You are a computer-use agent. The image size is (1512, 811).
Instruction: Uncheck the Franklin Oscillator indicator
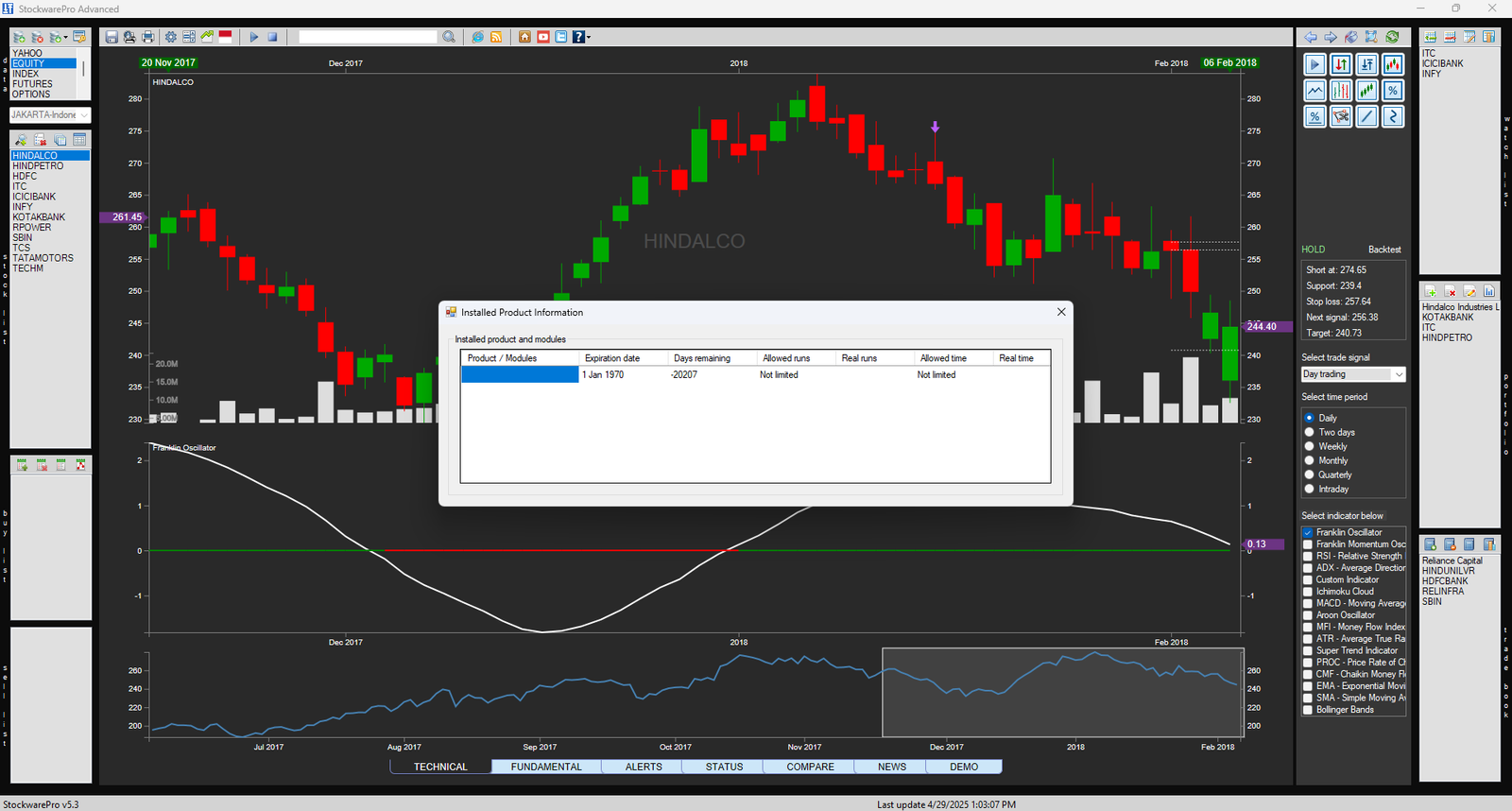(1308, 532)
